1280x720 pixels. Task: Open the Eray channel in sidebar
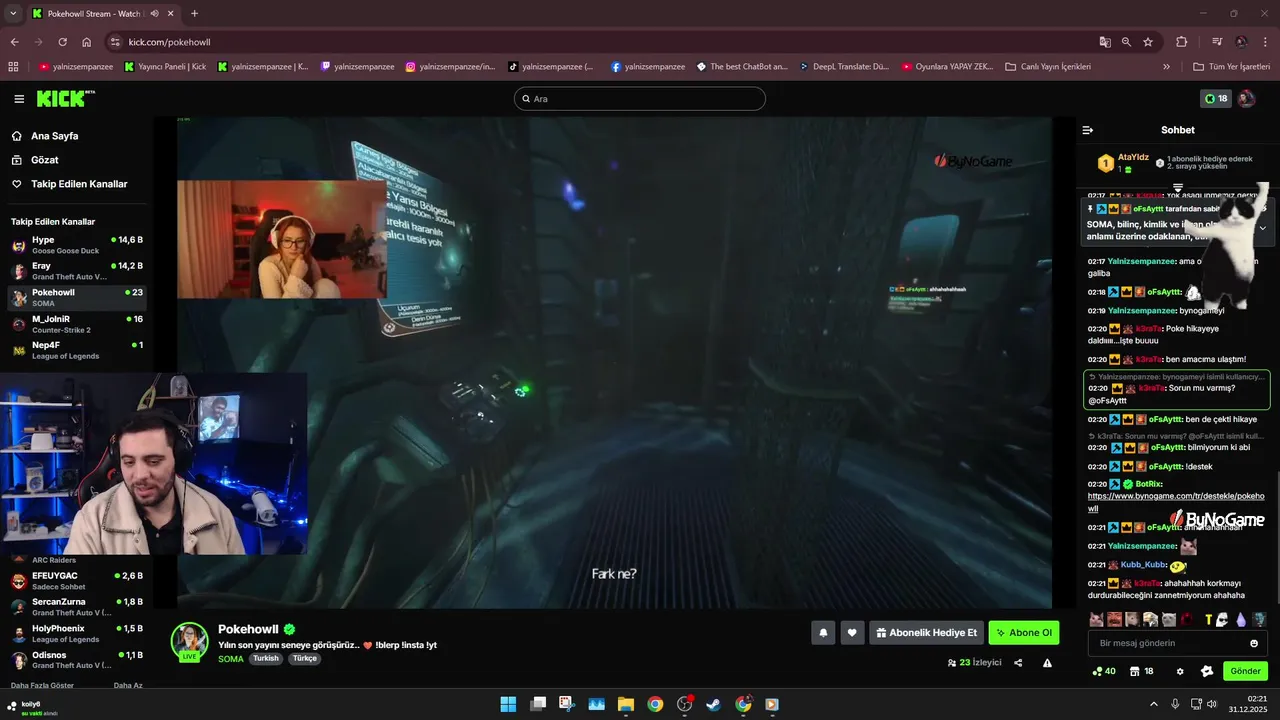coord(77,271)
